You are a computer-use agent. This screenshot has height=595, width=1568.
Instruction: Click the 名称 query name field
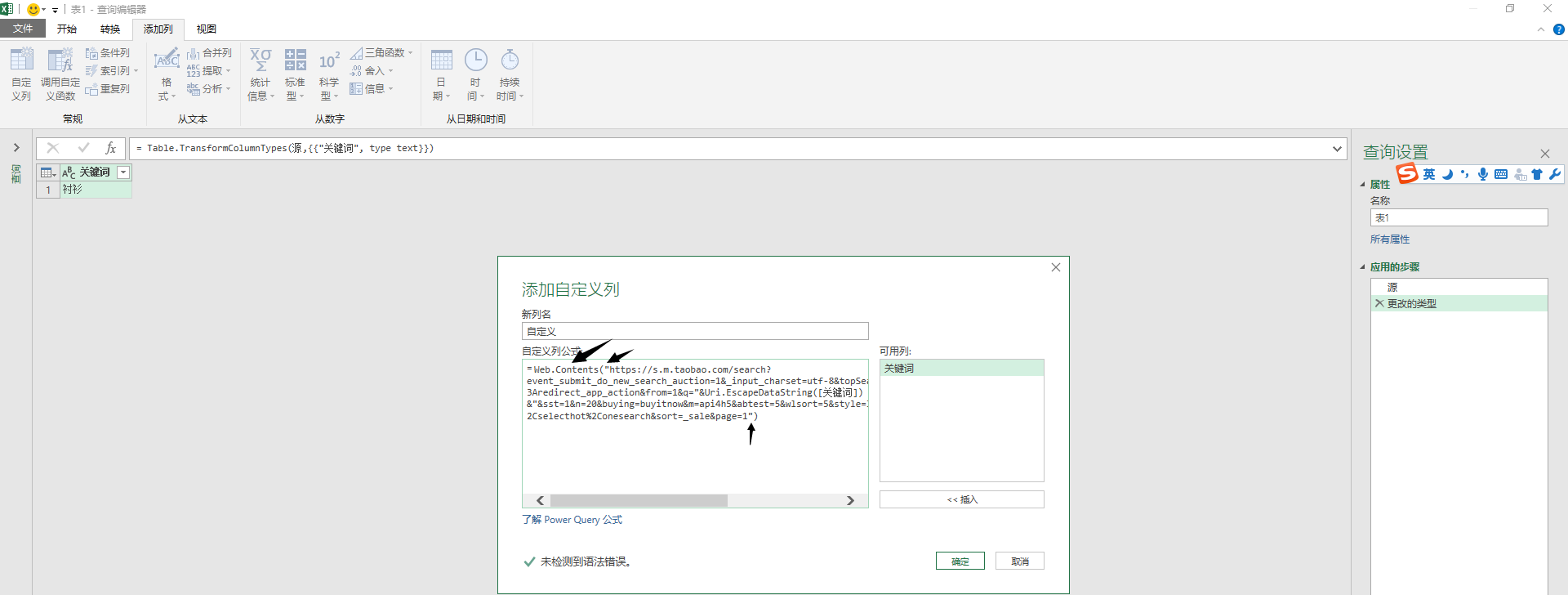pyautogui.click(x=1459, y=217)
